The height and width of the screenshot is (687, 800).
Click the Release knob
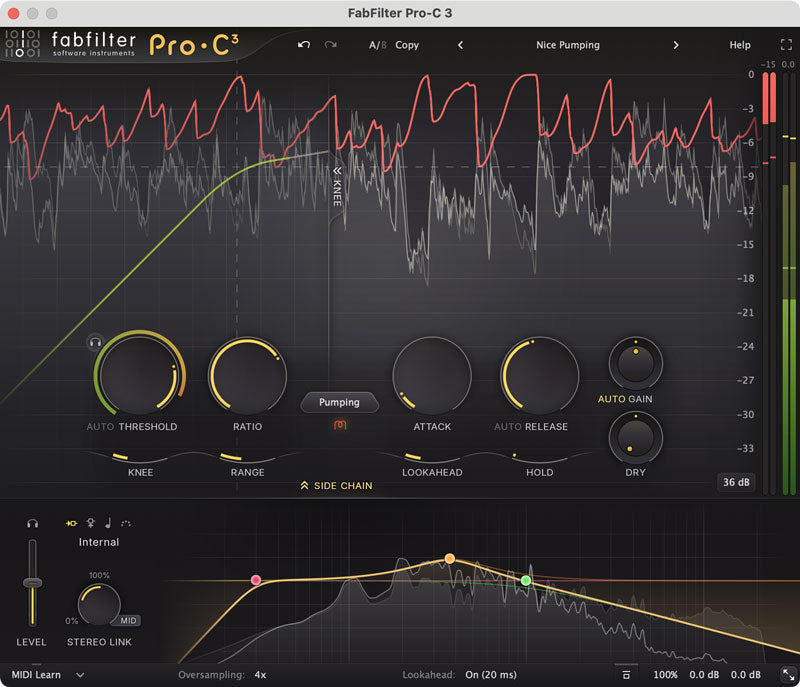pyautogui.click(x=539, y=375)
